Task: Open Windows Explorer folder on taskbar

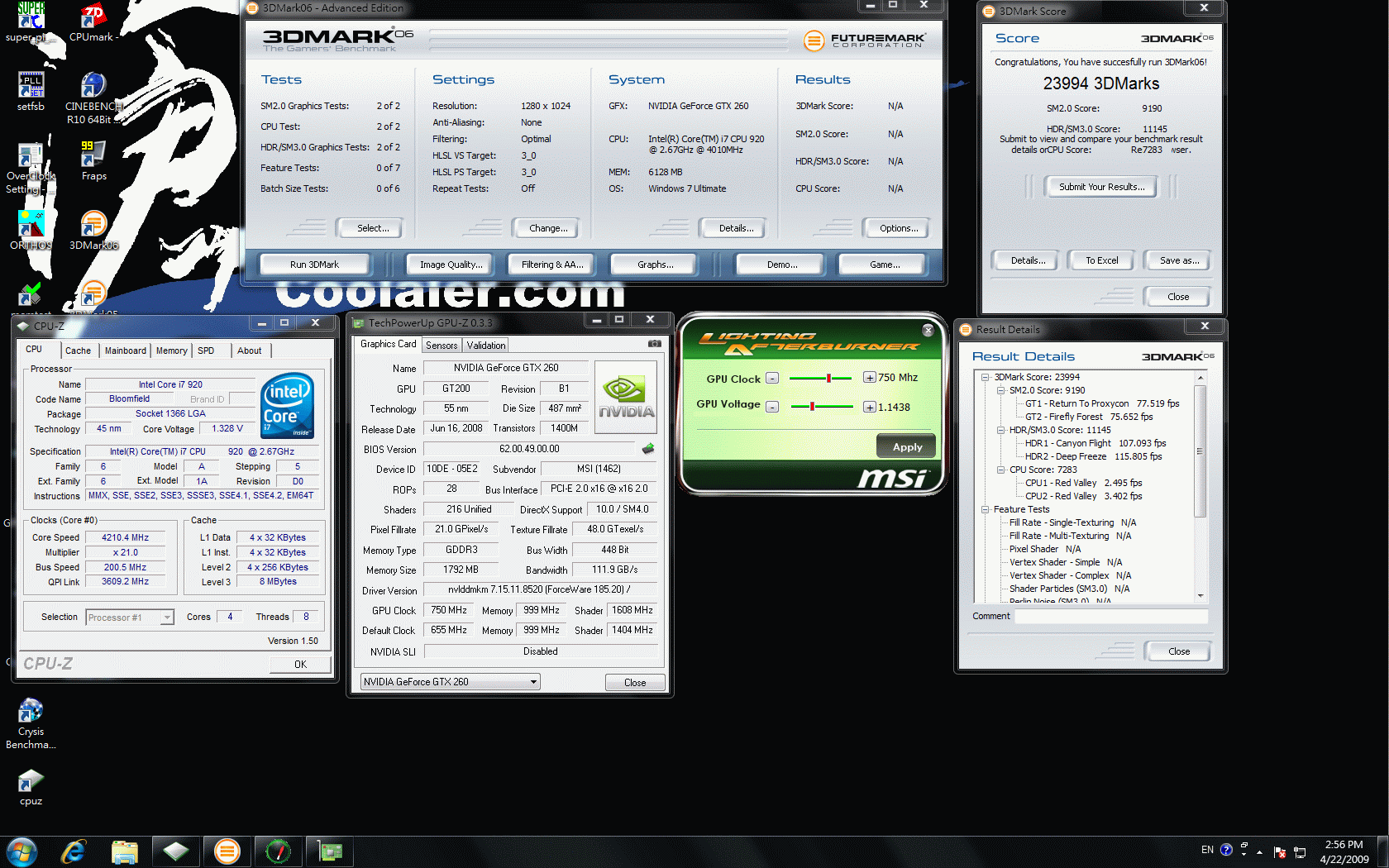Action: point(125,851)
